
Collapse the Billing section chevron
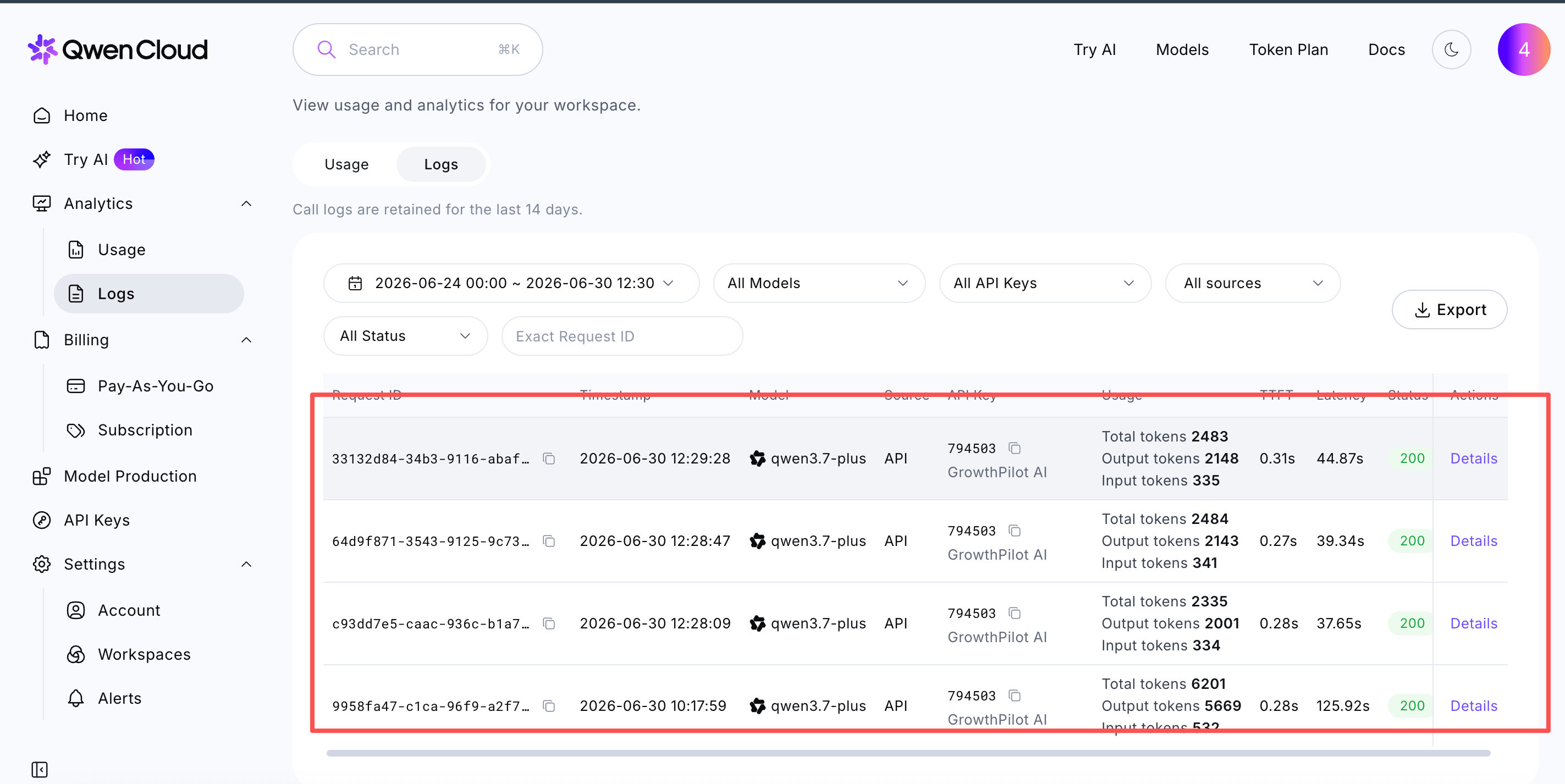[x=246, y=340]
